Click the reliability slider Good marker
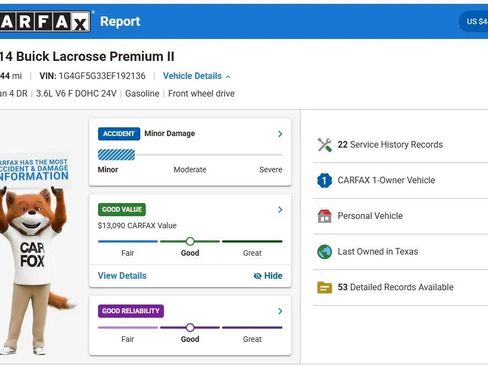The image size is (488, 366). (x=190, y=327)
